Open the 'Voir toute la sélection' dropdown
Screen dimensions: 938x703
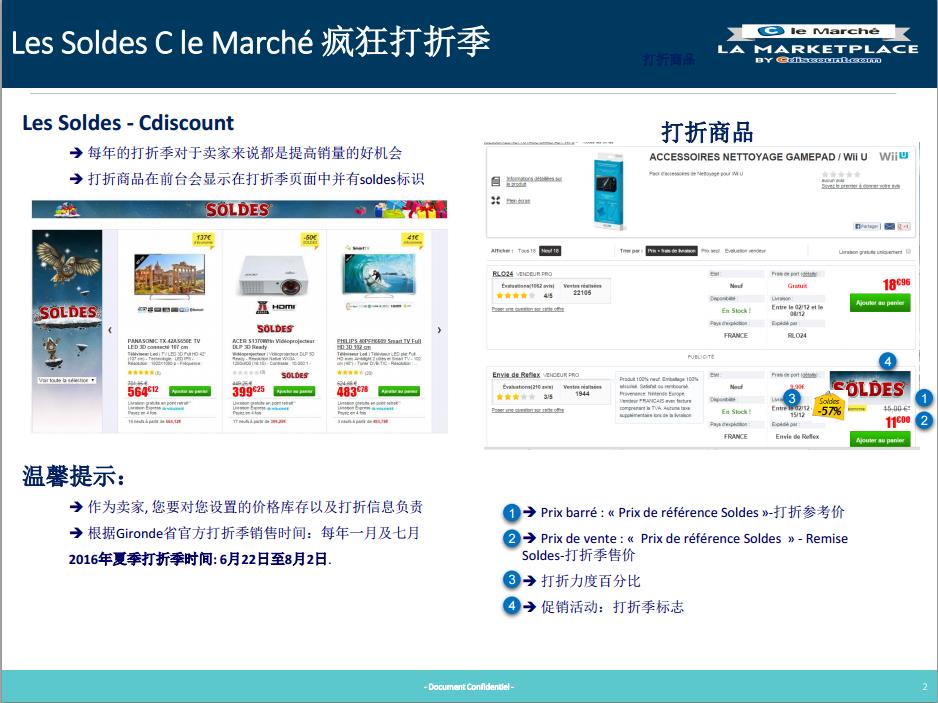[66, 380]
